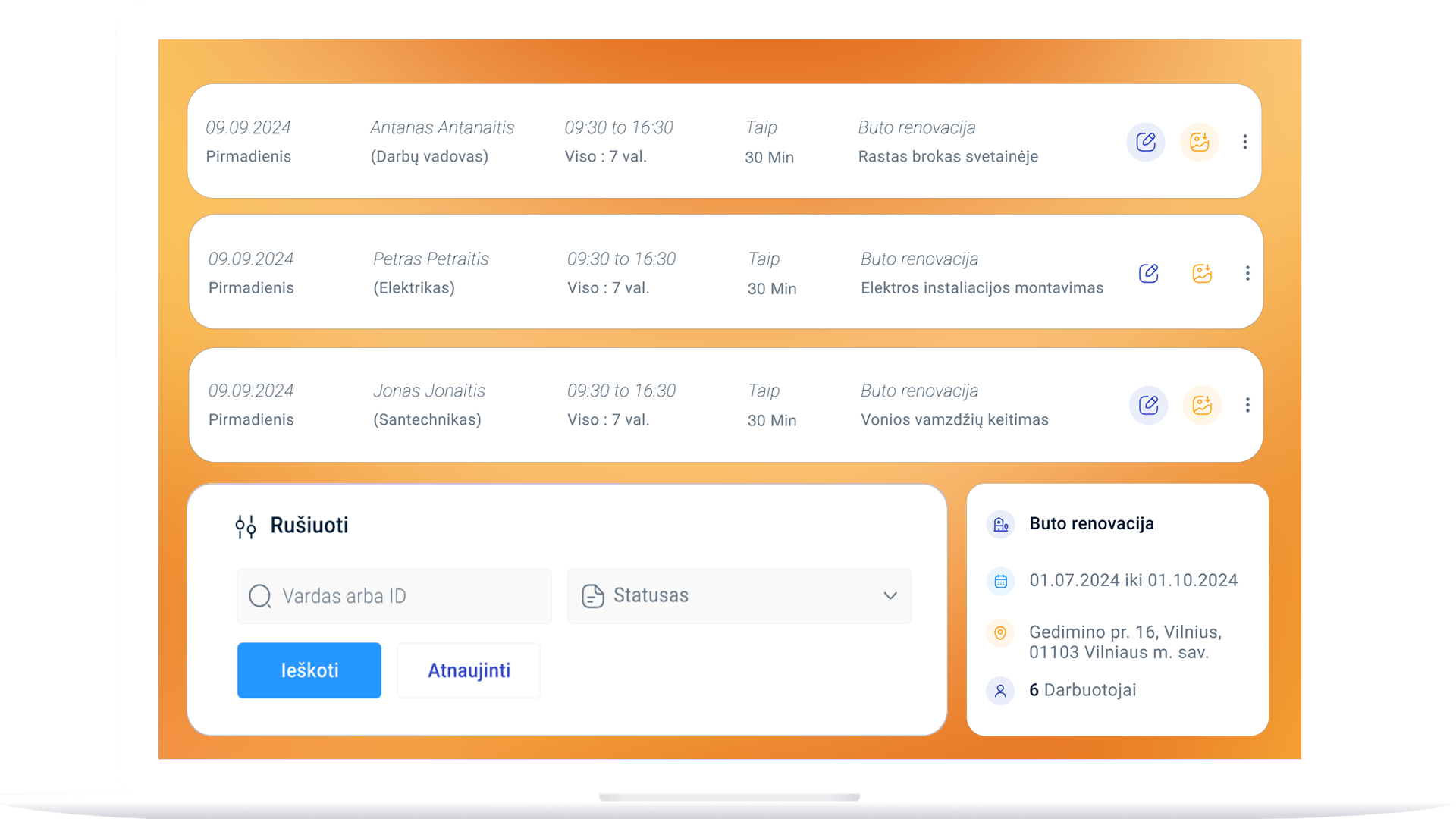The height and width of the screenshot is (819, 1456).
Task: Click the magnifier icon in search field
Action: click(260, 596)
